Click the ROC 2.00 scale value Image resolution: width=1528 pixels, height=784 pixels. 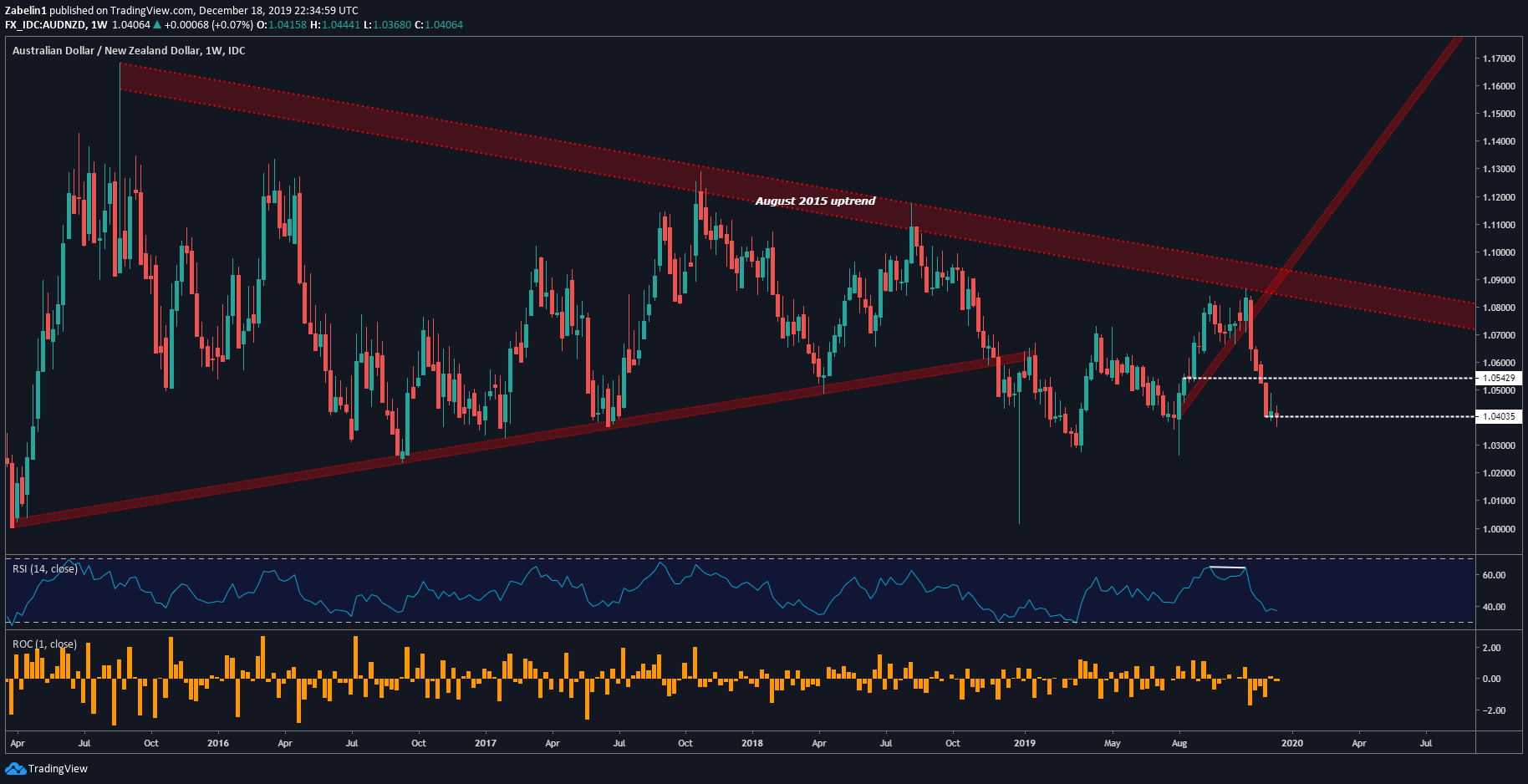point(1491,648)
